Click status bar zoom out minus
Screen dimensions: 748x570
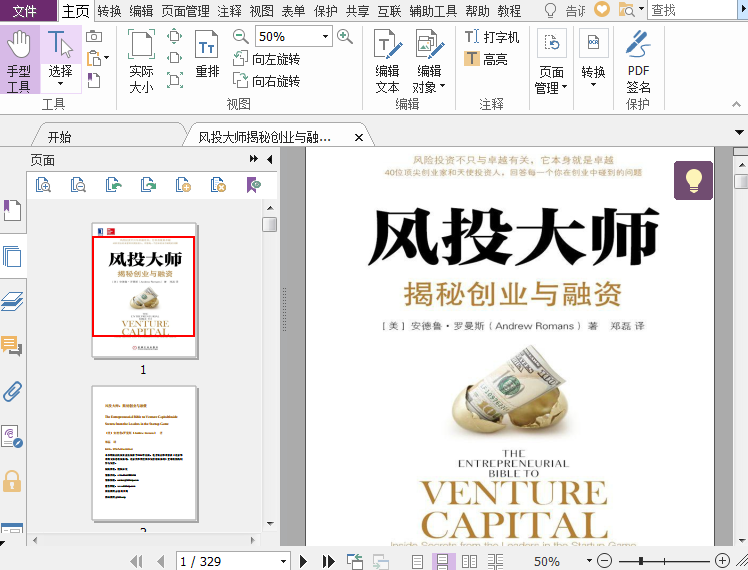point(604,561)
